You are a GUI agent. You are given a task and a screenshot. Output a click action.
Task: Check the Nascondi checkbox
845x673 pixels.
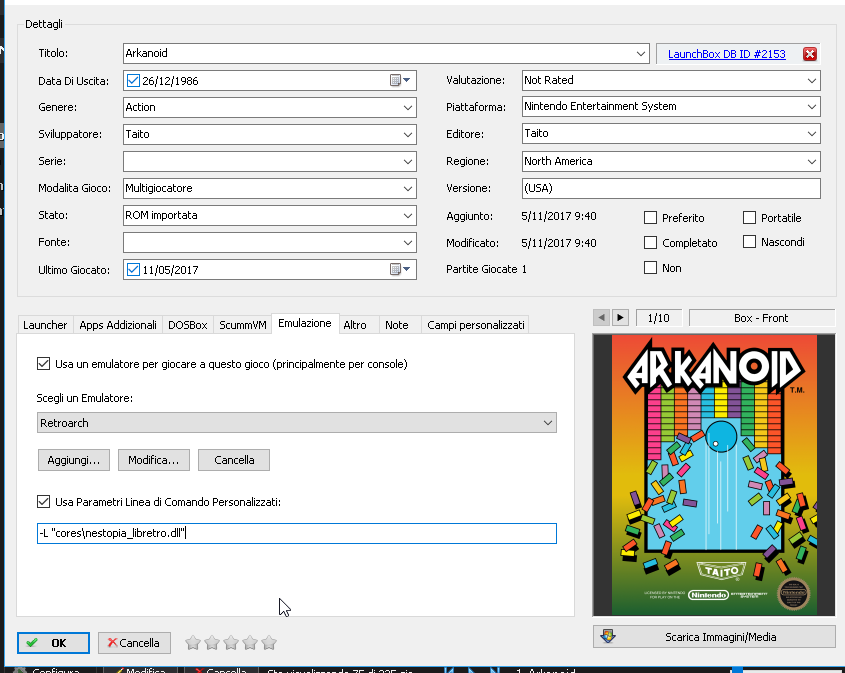pyautogui.click(x=749, y=242)
